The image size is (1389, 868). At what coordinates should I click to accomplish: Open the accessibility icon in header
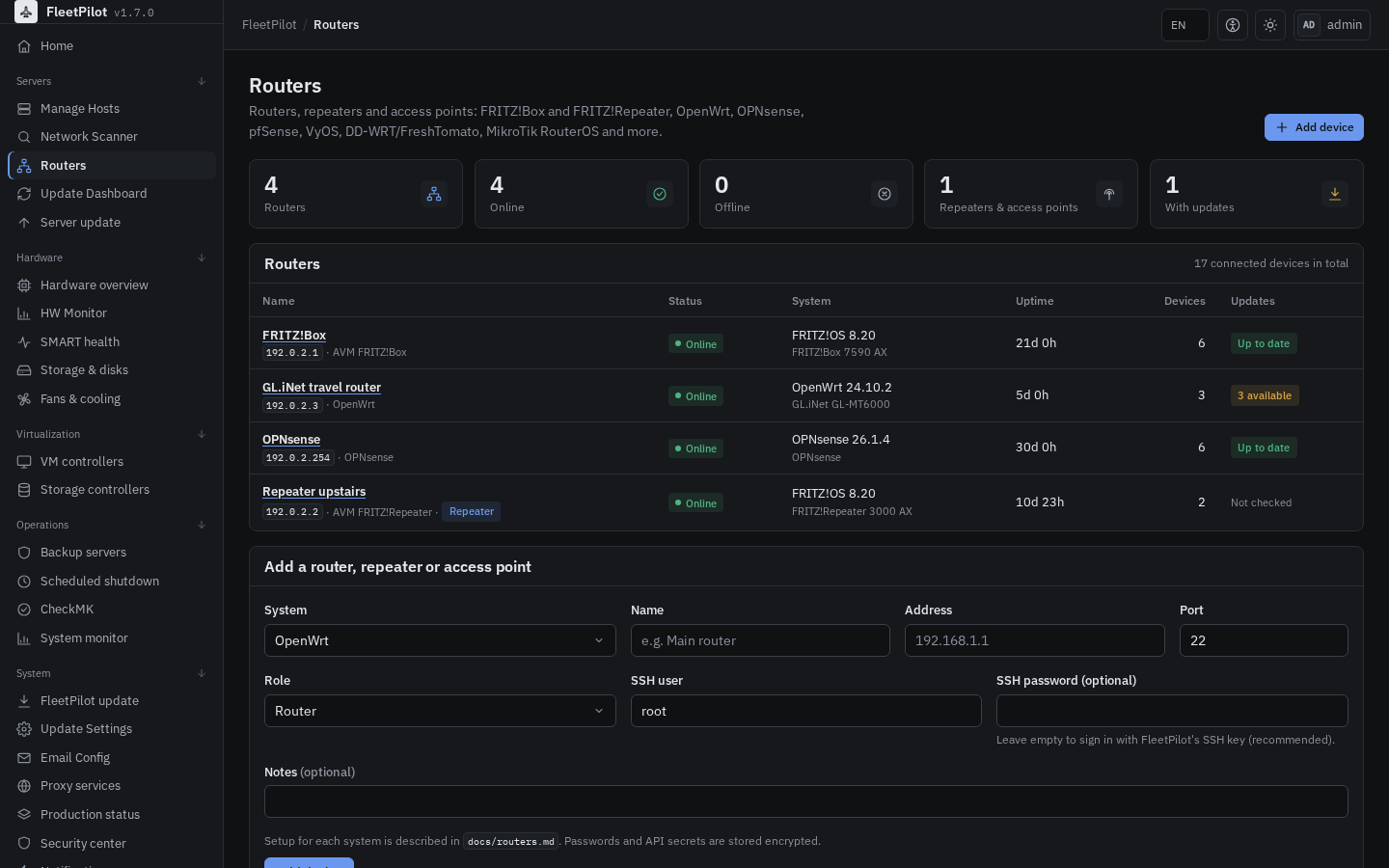[x=1233, y=25]
